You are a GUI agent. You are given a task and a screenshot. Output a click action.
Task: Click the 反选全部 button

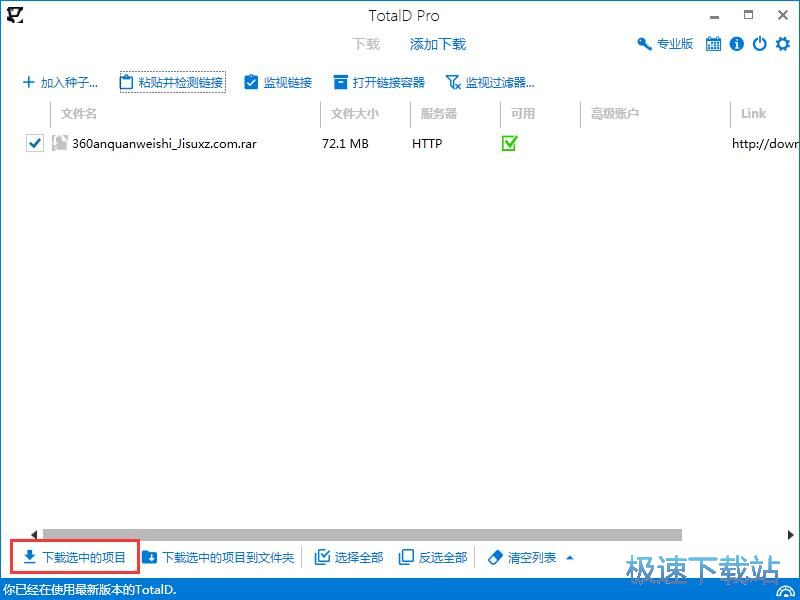pyautogui.click(x=433, y=557)
